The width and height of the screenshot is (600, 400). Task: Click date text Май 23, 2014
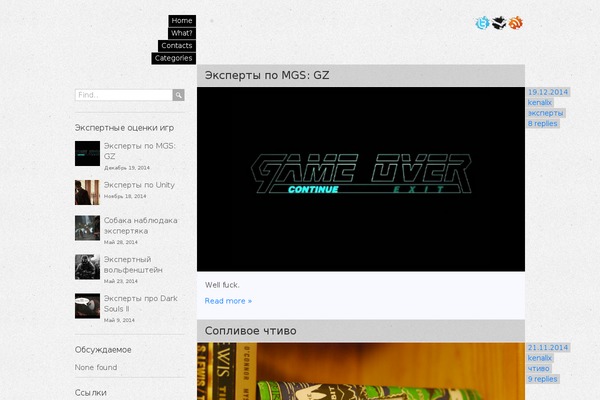click(x=121, y=281)
